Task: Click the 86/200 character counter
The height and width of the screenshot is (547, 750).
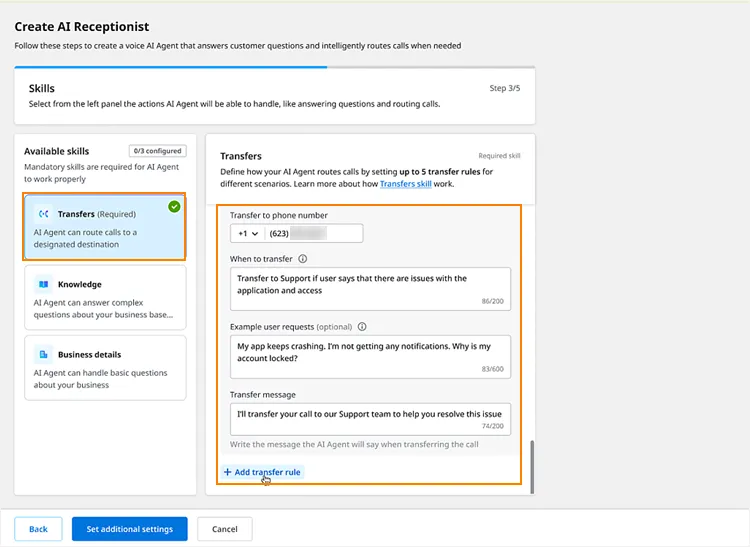Action: 492,301
